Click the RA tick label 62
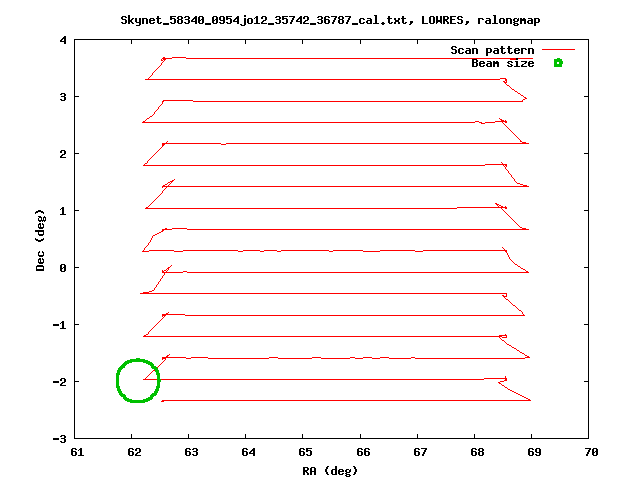This screenshot has width=640, height=480. point(134,452)
